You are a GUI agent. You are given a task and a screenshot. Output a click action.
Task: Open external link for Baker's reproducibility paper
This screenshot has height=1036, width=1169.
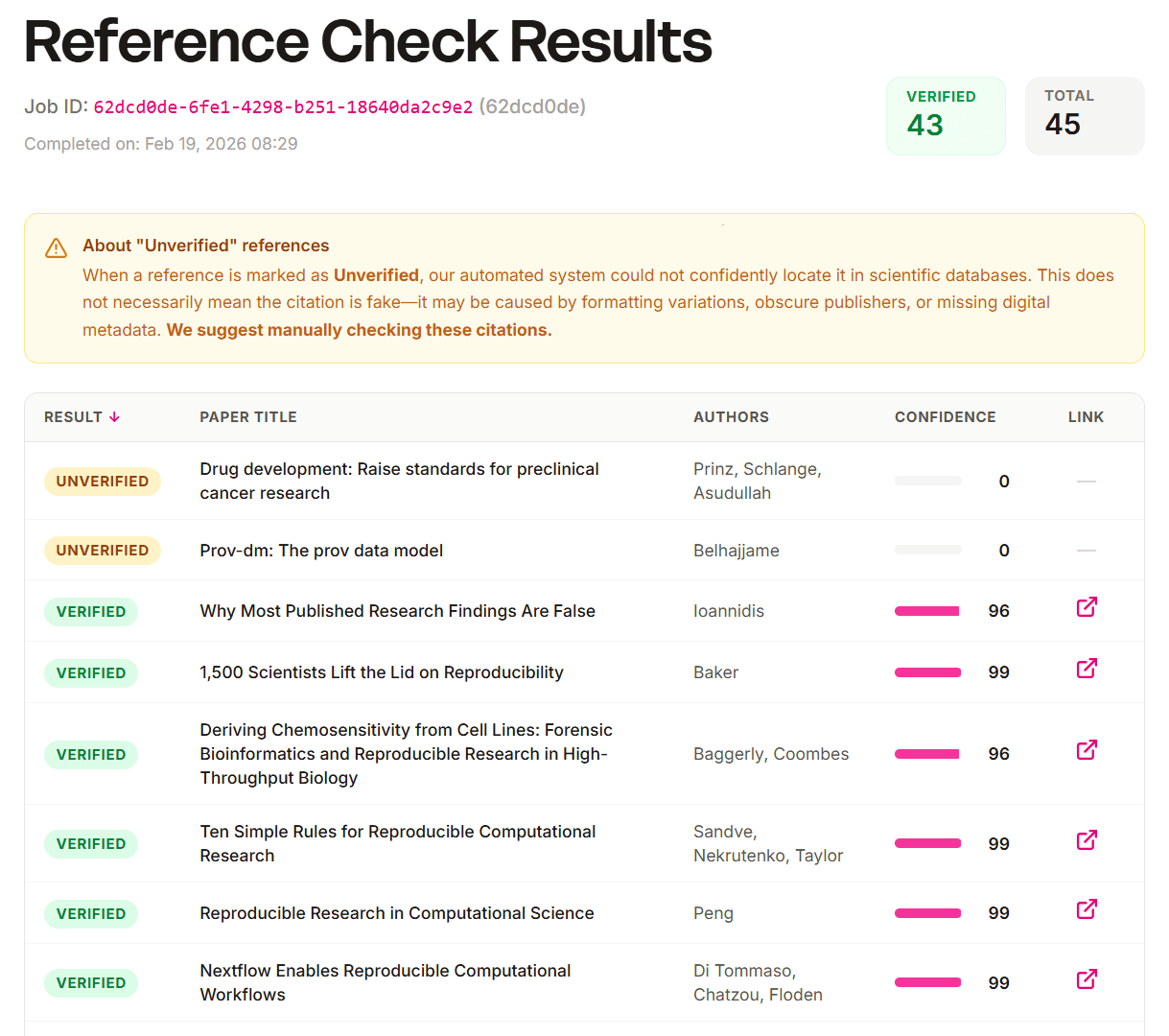point(1086,669)
